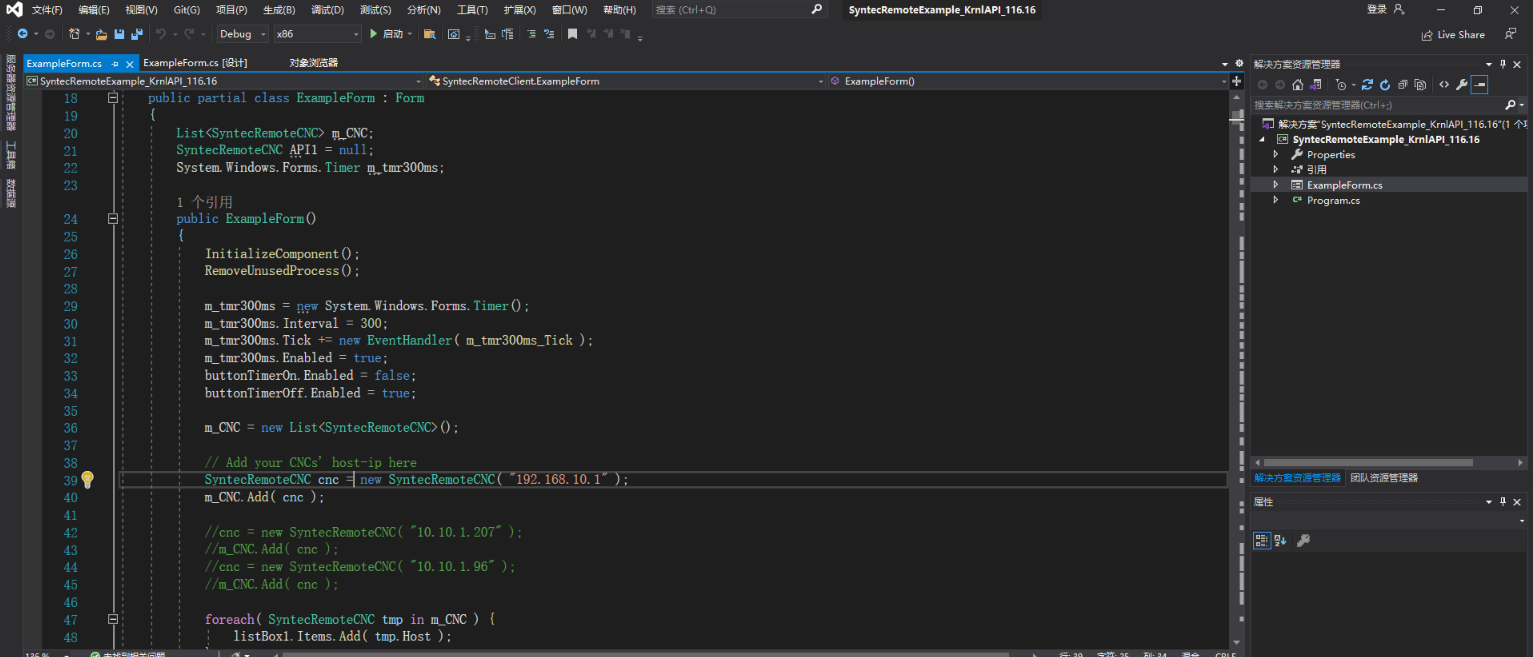Viewport: 1533px width, 657px height.
Task: Pin the Solution Explorer panel
Action: tap(1502, 64)
